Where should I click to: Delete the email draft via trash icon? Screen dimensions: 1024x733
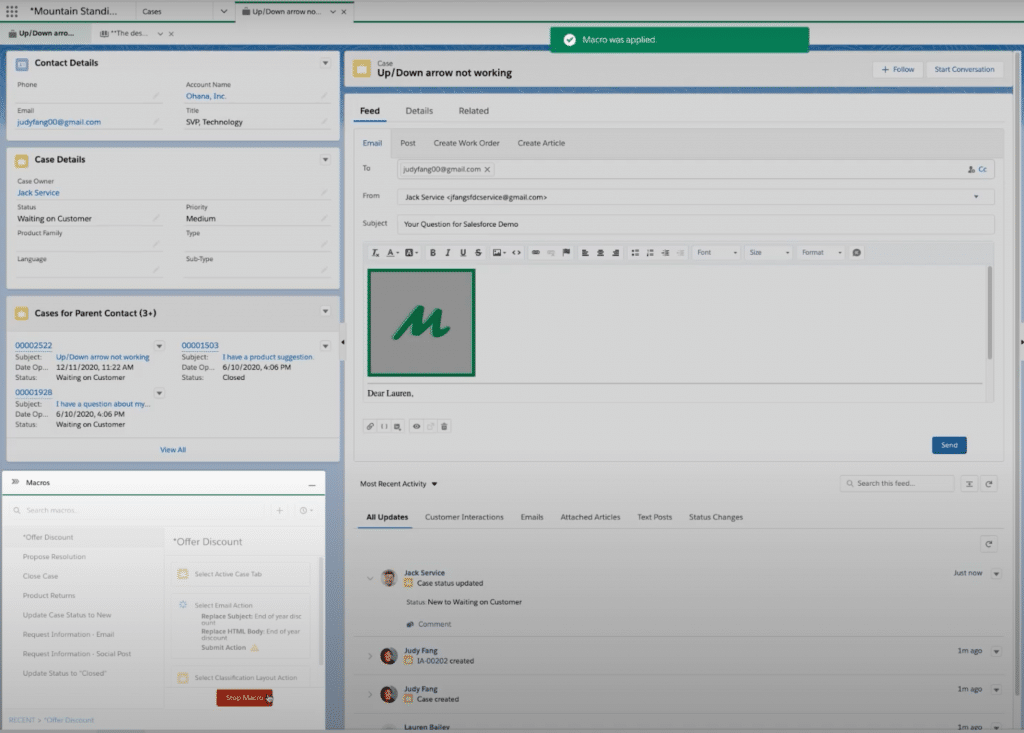[x=443, y=427]
